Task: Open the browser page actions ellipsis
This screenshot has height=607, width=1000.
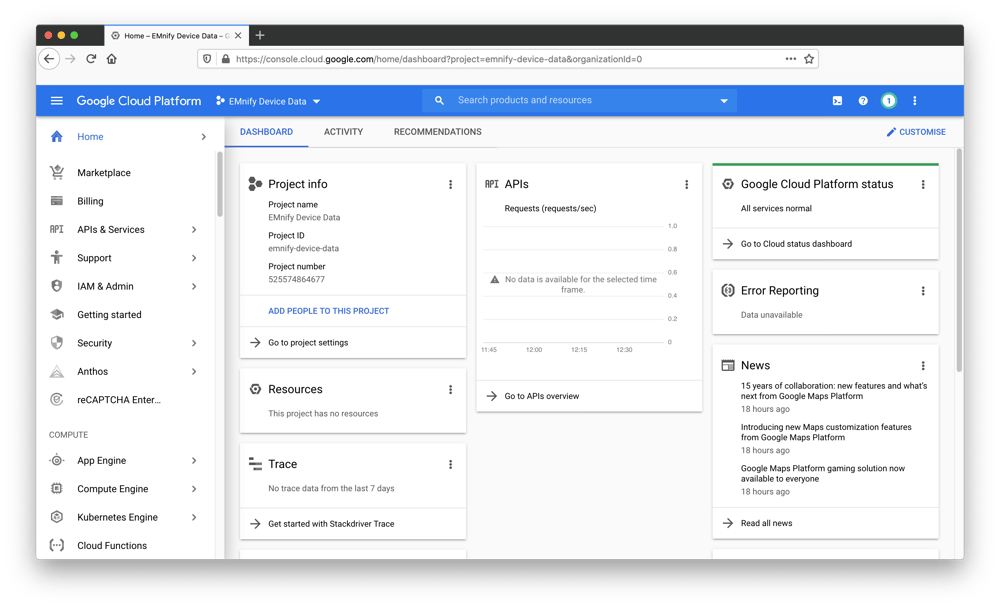Action: (791, 59)
